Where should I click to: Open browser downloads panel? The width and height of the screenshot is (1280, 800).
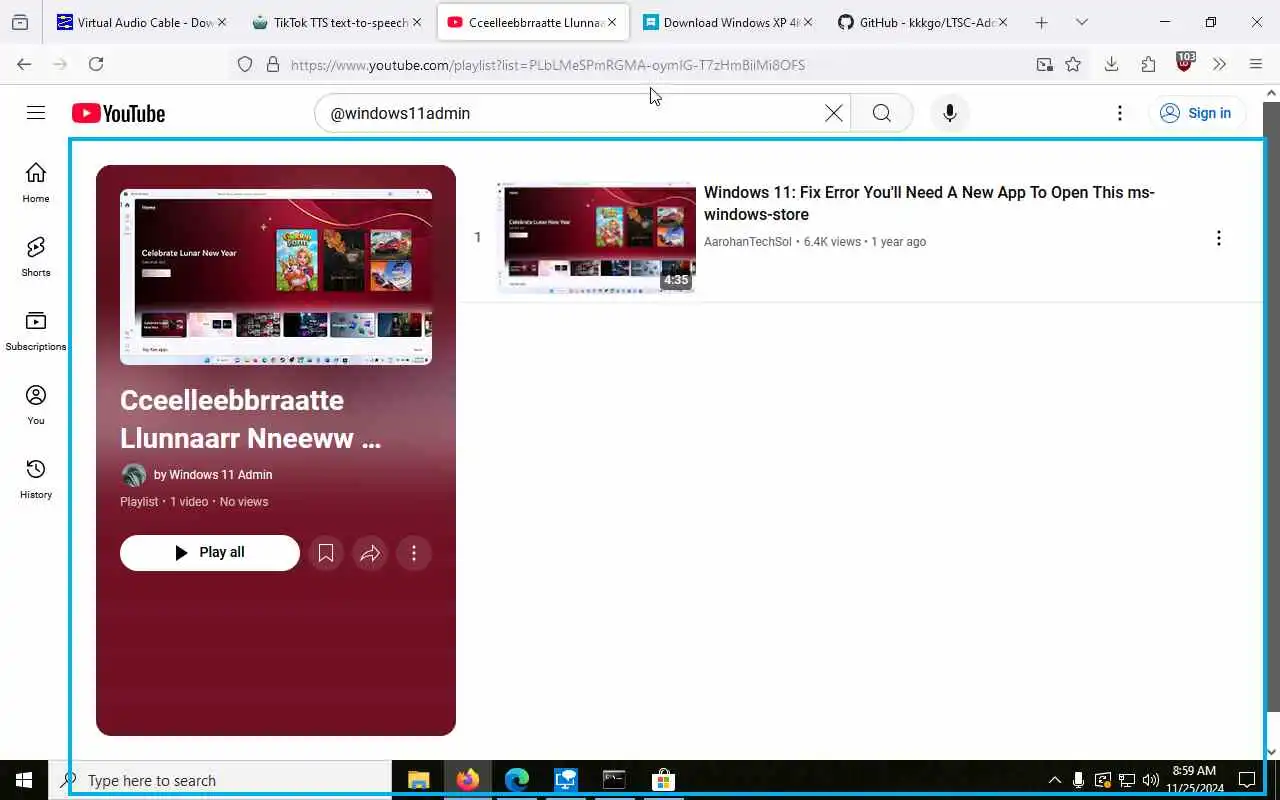(x=1111, y=65)
